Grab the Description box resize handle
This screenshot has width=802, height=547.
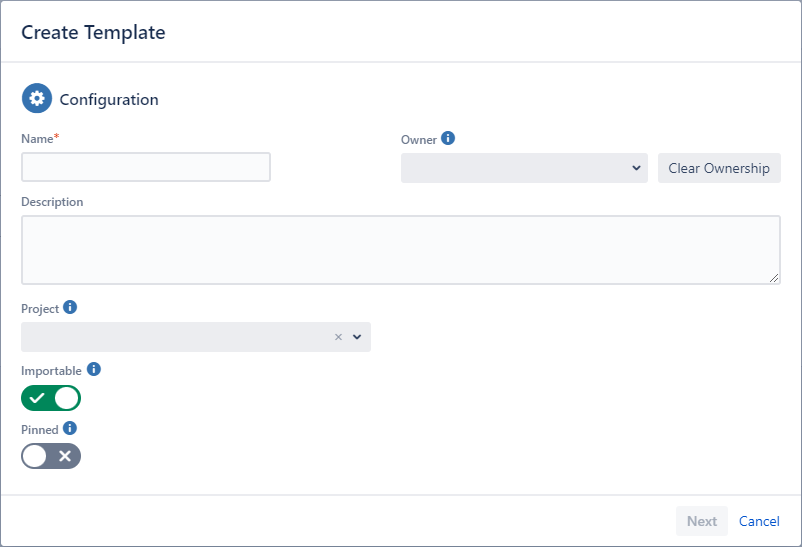(x=774, y=278)
